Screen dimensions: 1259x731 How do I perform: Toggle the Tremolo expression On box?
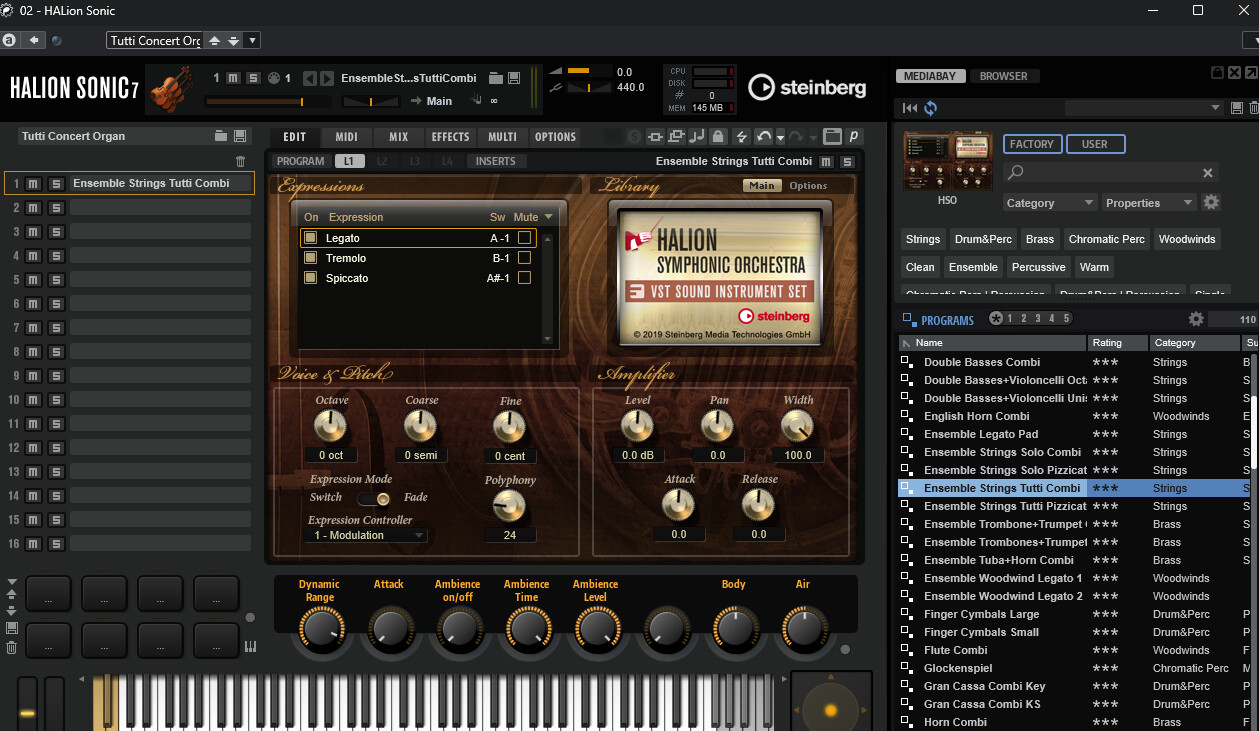[311, 258]
